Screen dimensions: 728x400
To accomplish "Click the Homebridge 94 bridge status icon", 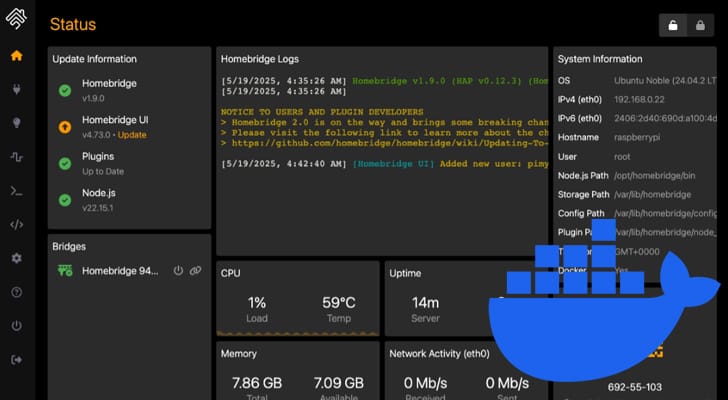I will [65, 271].
